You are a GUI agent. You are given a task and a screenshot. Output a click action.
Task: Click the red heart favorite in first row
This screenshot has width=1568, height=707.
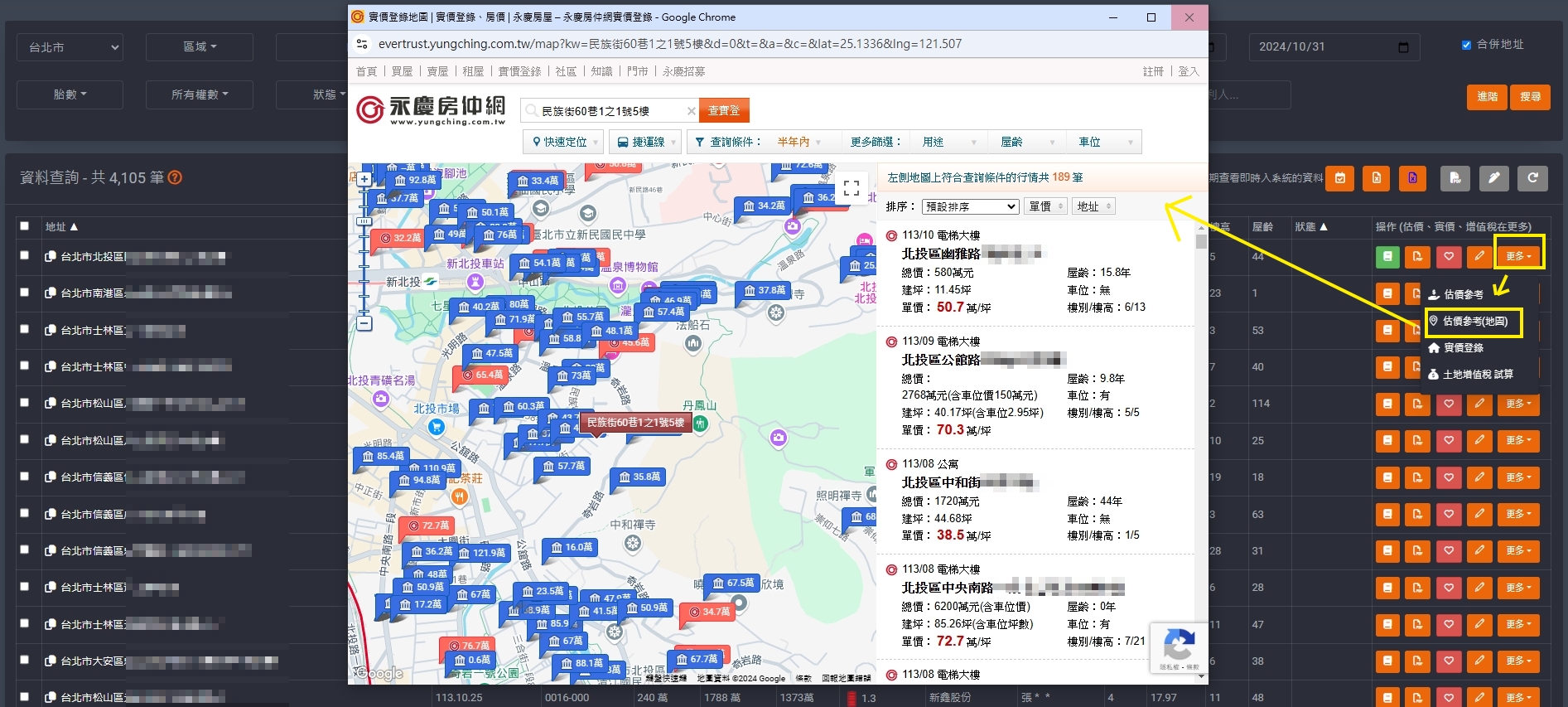pyautogui.click(x=1448, y=257)
